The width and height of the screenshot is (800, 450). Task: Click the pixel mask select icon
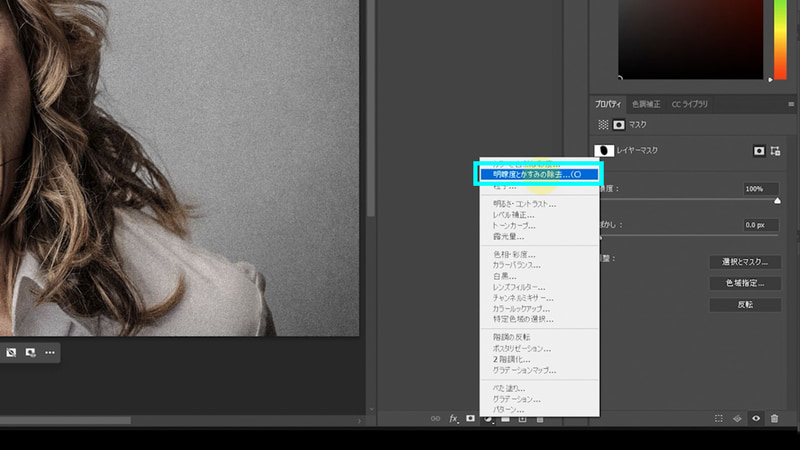[759, 151]
